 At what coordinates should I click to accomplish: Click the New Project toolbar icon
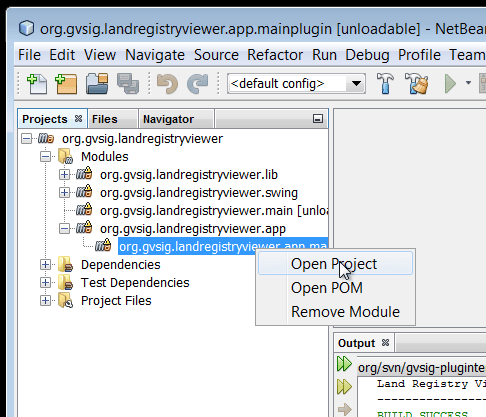(66, 84)
